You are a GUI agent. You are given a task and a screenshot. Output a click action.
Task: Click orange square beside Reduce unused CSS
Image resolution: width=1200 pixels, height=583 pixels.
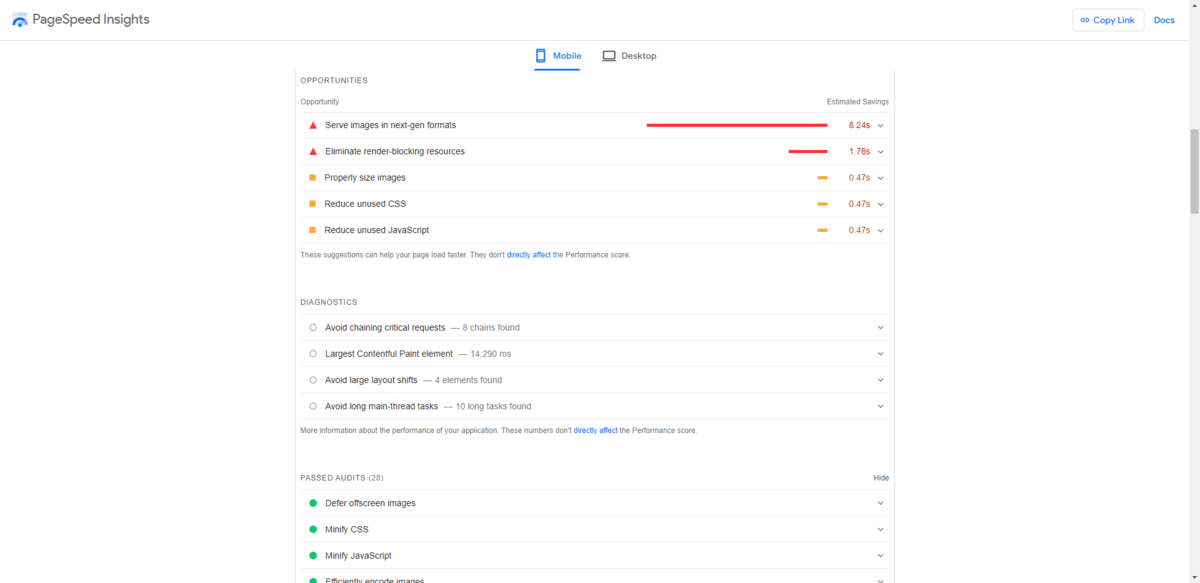pyautogui.click(x=313, y=203)
